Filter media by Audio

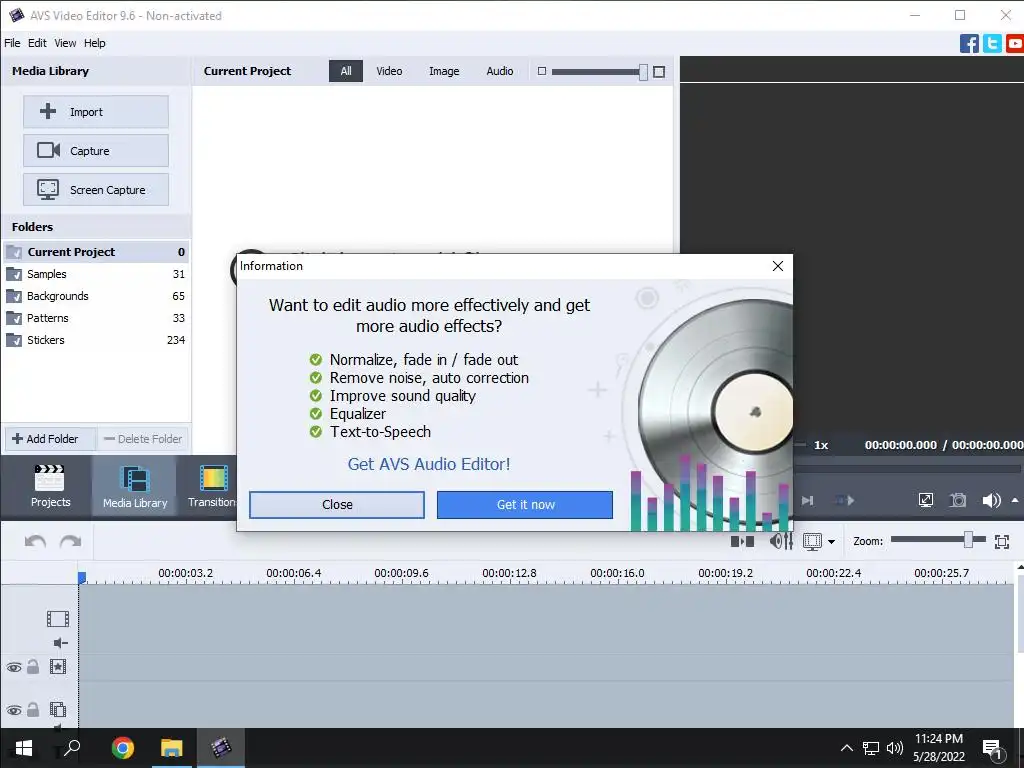point(500,71)
